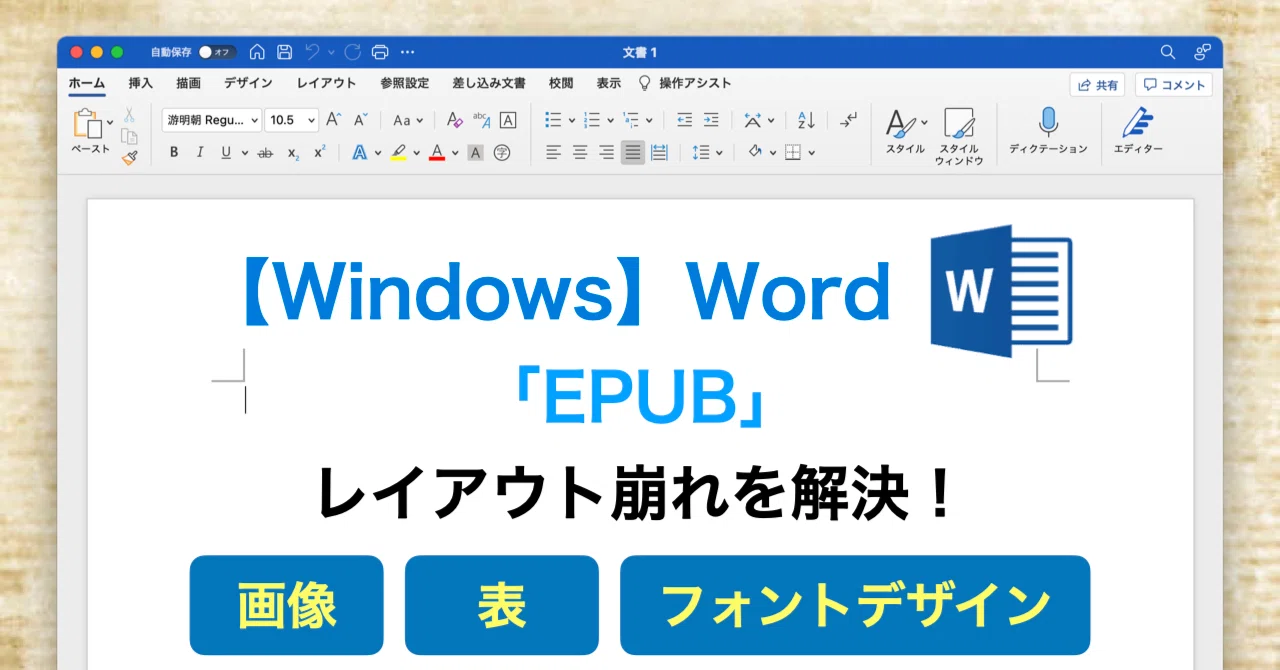The width and height of the screenshot is (1280, 670).
Task: Cut selection with scissors icon
Action: click(129, 115)
